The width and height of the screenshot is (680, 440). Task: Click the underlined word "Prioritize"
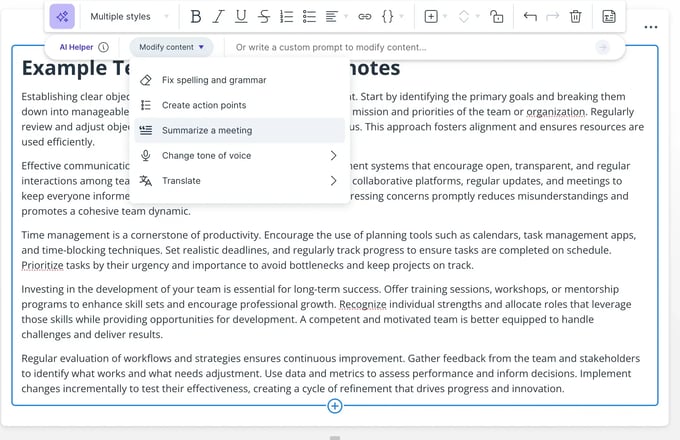[x=42, y=265]
